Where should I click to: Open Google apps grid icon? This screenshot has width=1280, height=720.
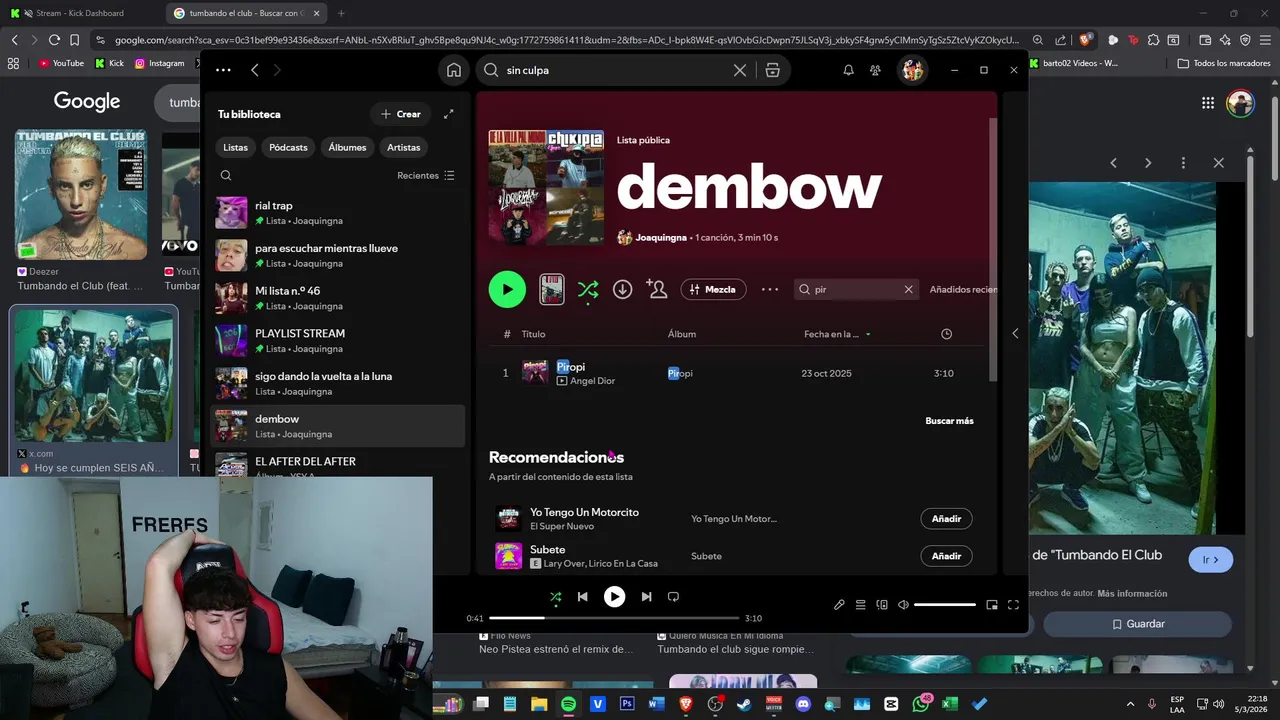click(1208, 102)
